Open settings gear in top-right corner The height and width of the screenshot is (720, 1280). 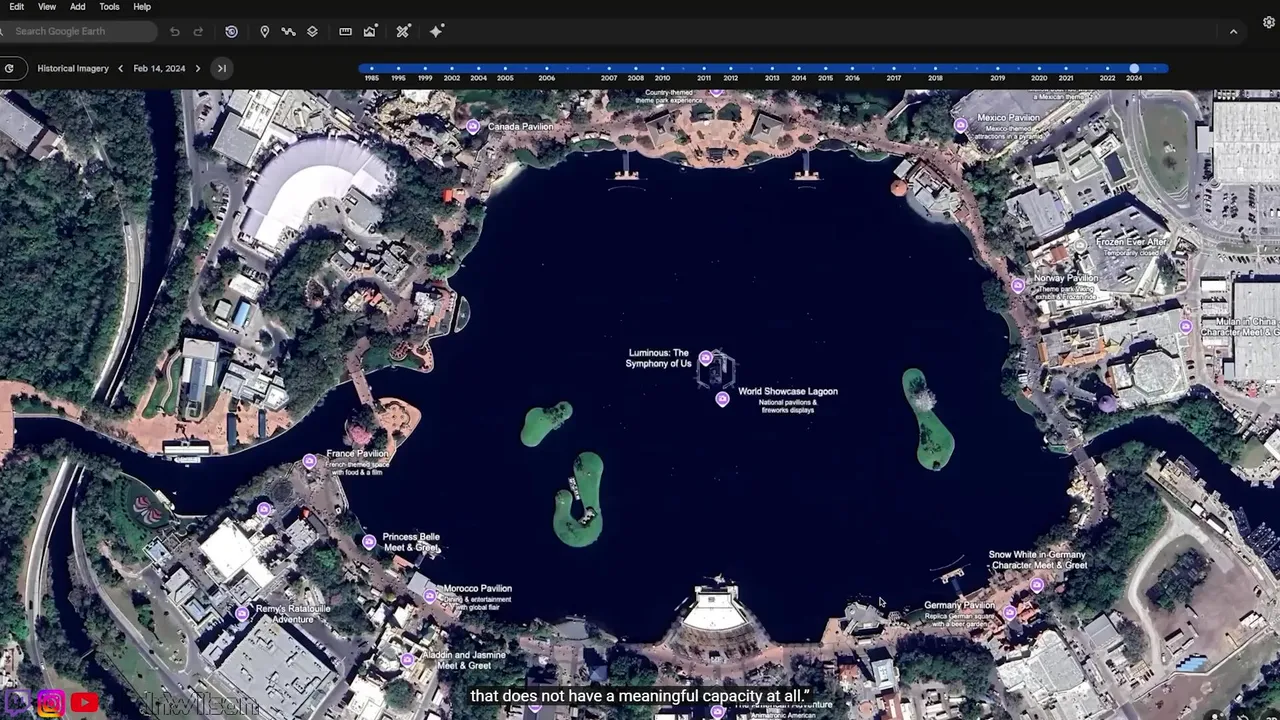pos(1269,22)
